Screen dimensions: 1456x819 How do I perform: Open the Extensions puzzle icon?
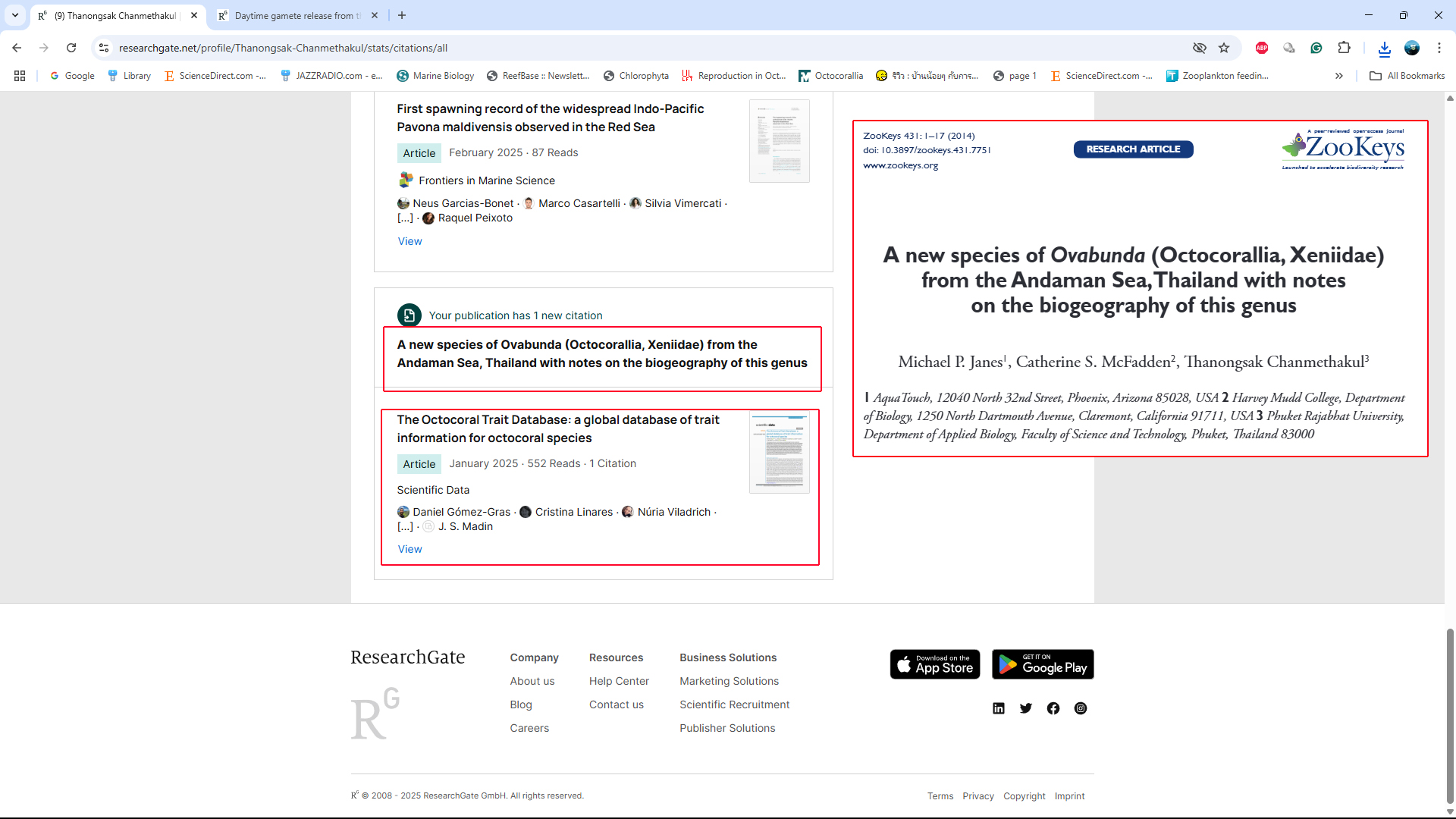(1344, 48)
